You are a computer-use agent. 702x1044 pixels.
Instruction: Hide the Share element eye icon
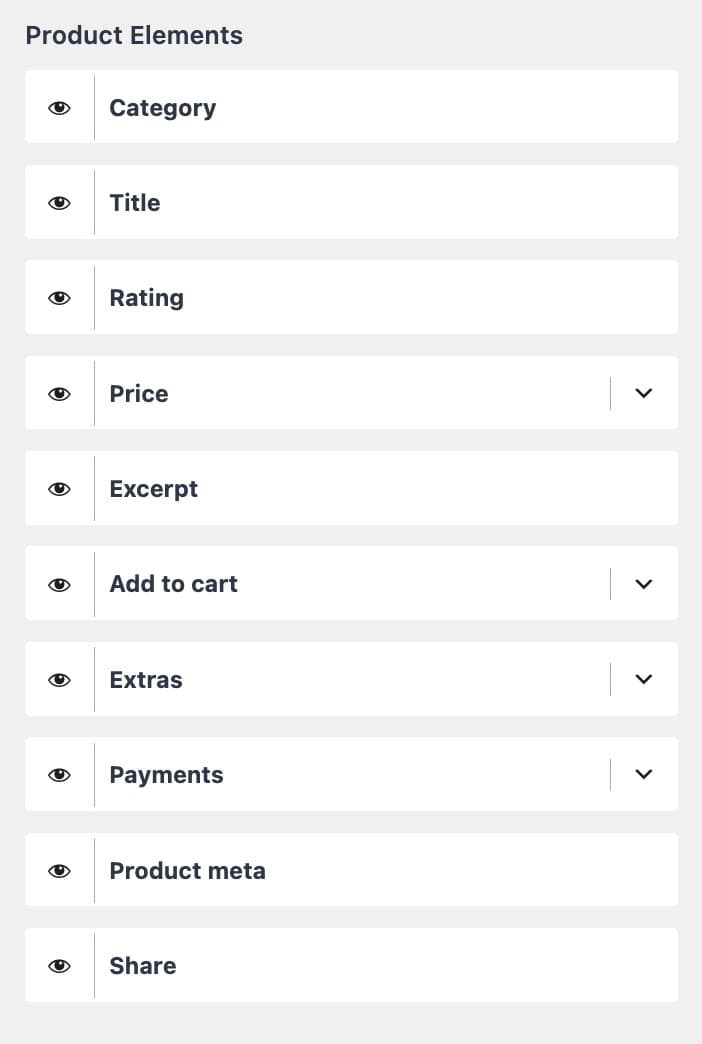[x=60, y=965]
